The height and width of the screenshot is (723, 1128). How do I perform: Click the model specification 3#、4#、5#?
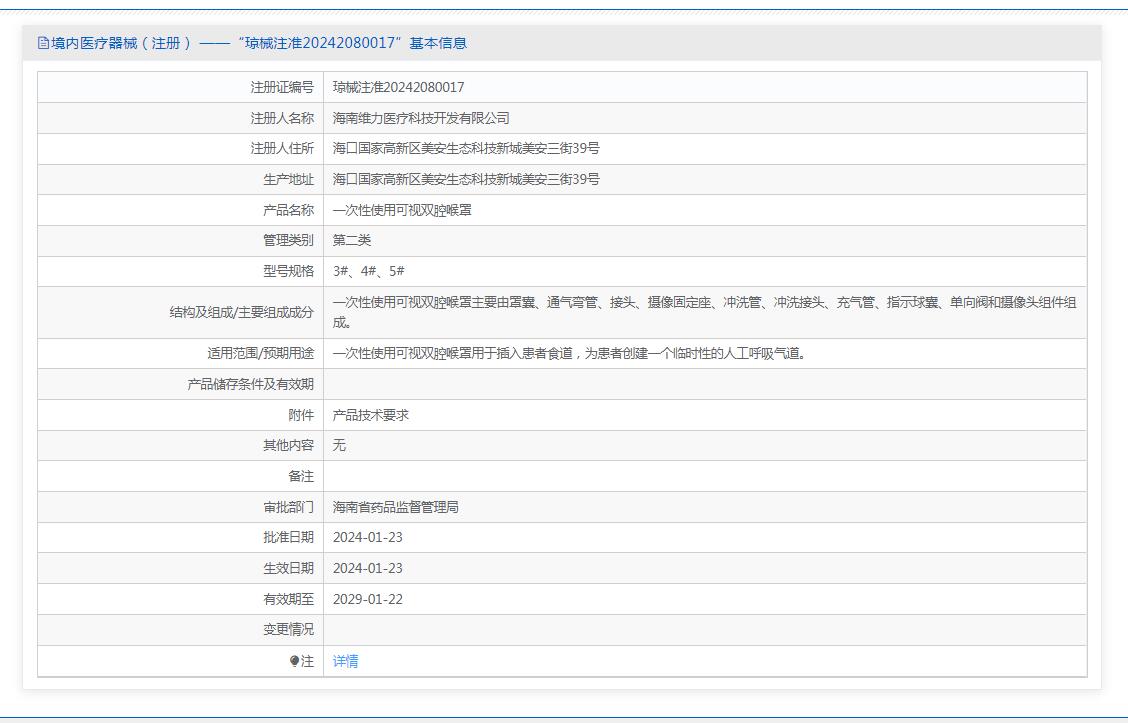[369, 271]
